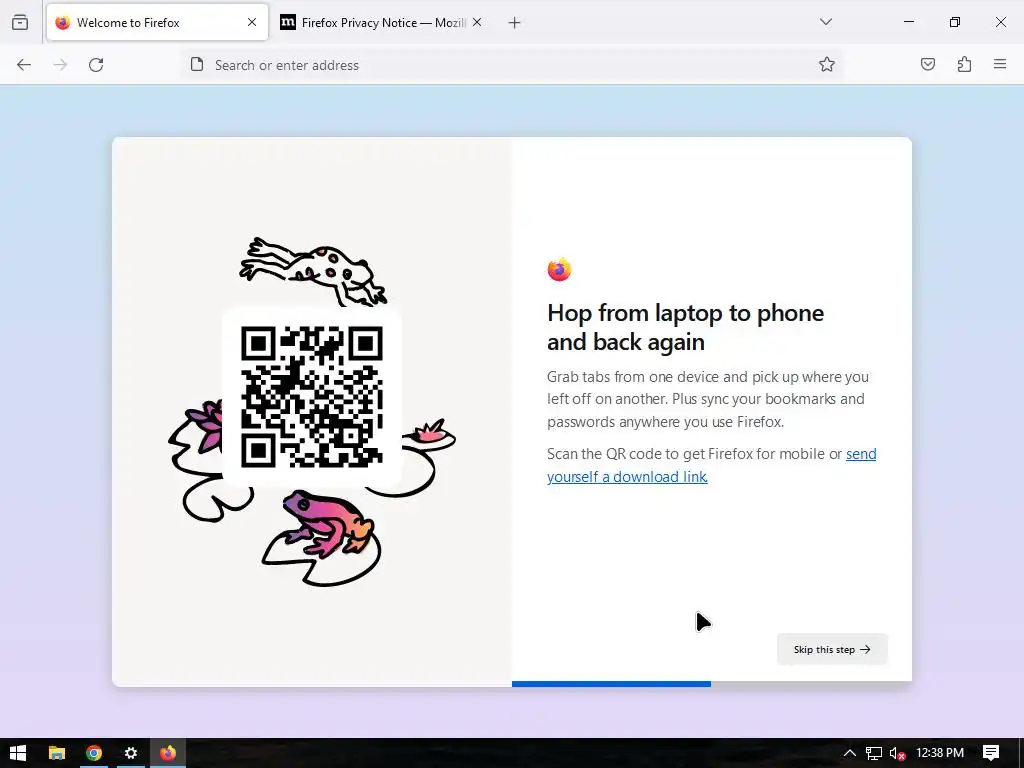Close the Firefox window
The image size is (1024, 768).
click(1000, 22)
